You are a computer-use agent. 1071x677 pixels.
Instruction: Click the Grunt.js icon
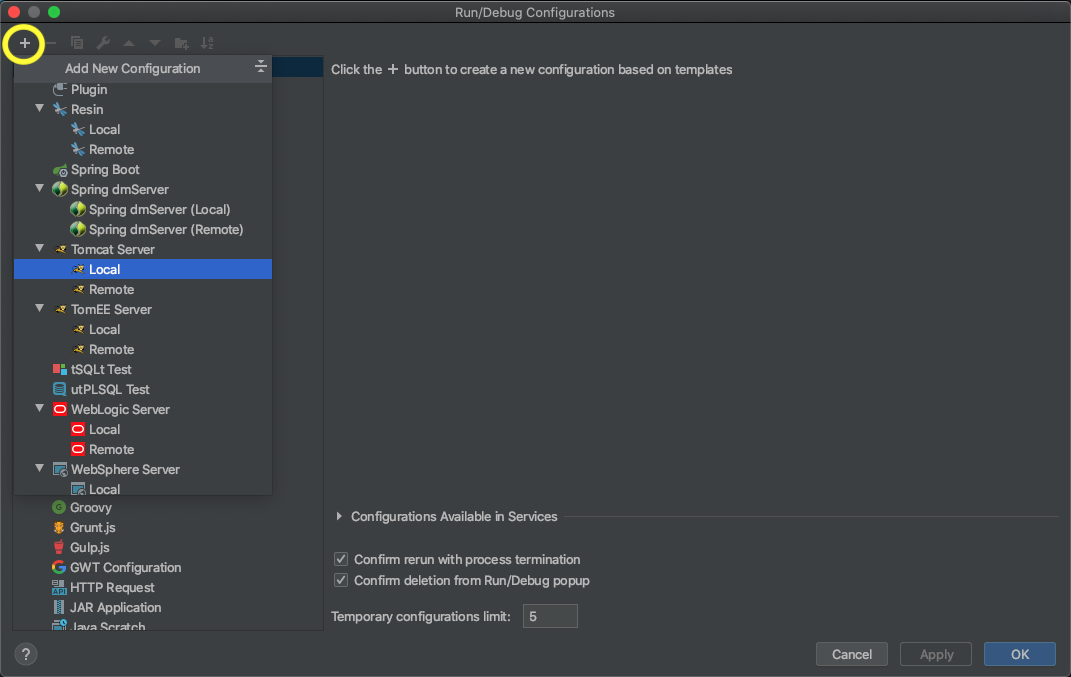[x=59, y=527]
